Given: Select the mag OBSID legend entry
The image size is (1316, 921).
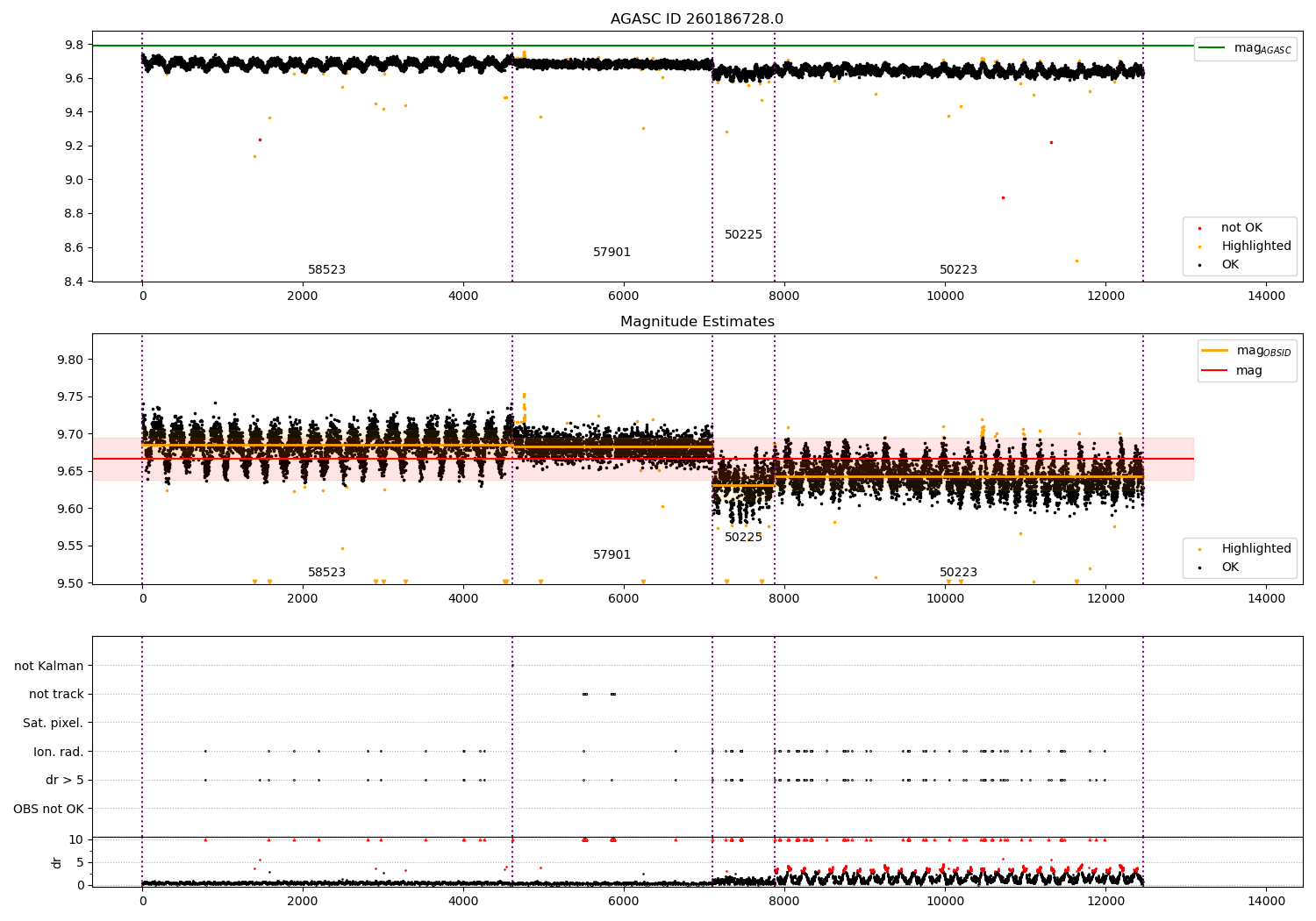Looking at the screenshot, I should click(x=1247, y=351).
